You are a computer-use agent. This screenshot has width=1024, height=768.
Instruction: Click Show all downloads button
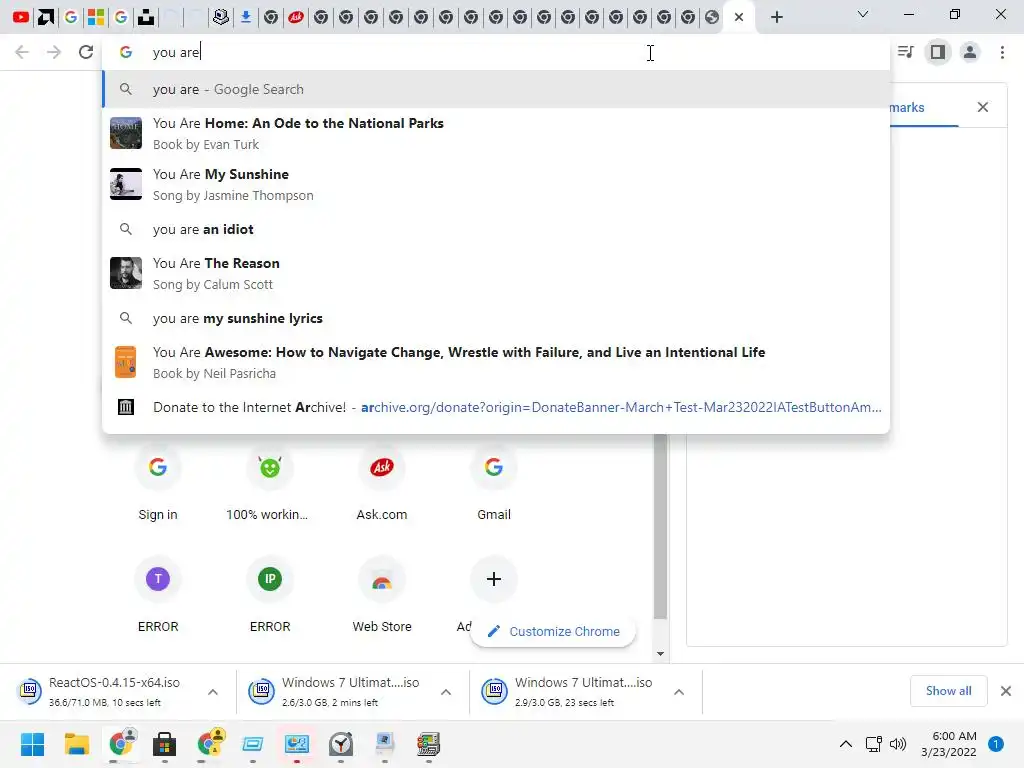pos(948,691)
